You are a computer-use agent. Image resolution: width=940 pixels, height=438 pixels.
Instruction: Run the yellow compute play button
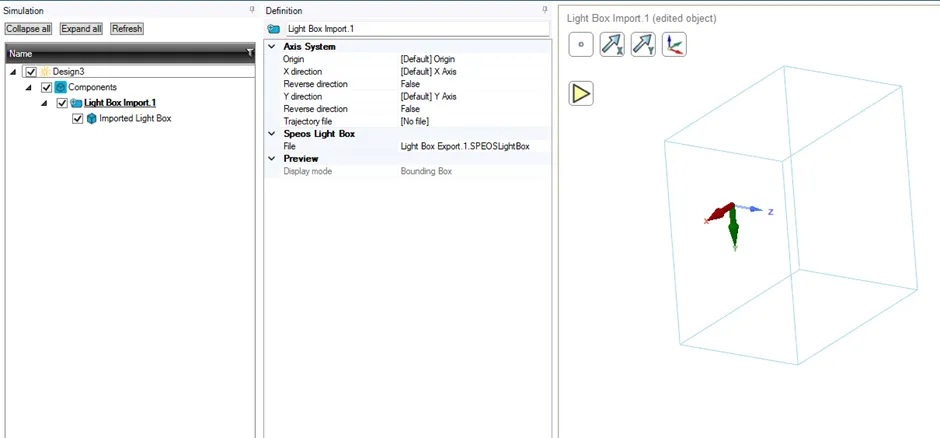pyautogui.click(x=581, y=93)
